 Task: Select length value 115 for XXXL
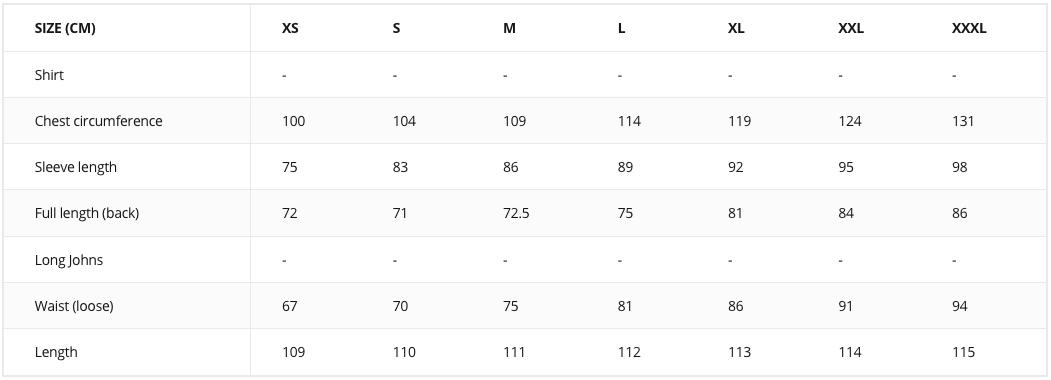click(963, 352)
